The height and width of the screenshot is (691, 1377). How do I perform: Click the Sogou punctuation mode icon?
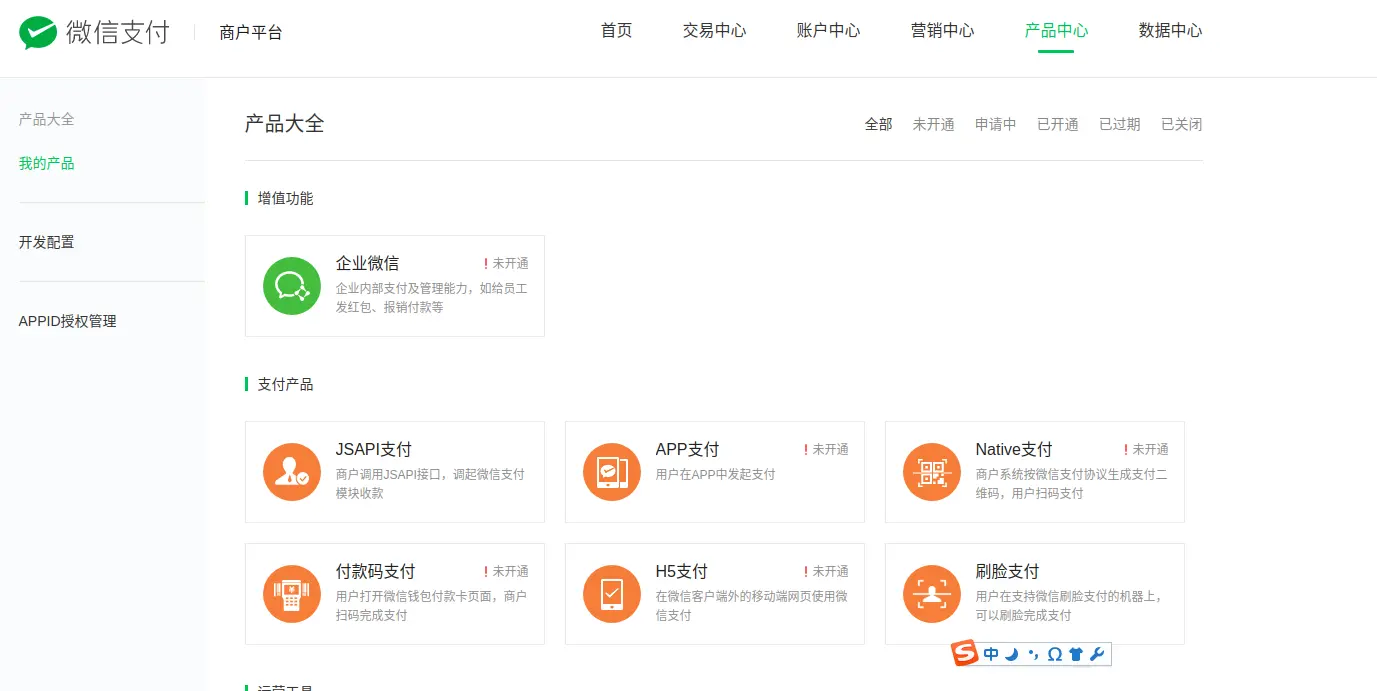1033,655
